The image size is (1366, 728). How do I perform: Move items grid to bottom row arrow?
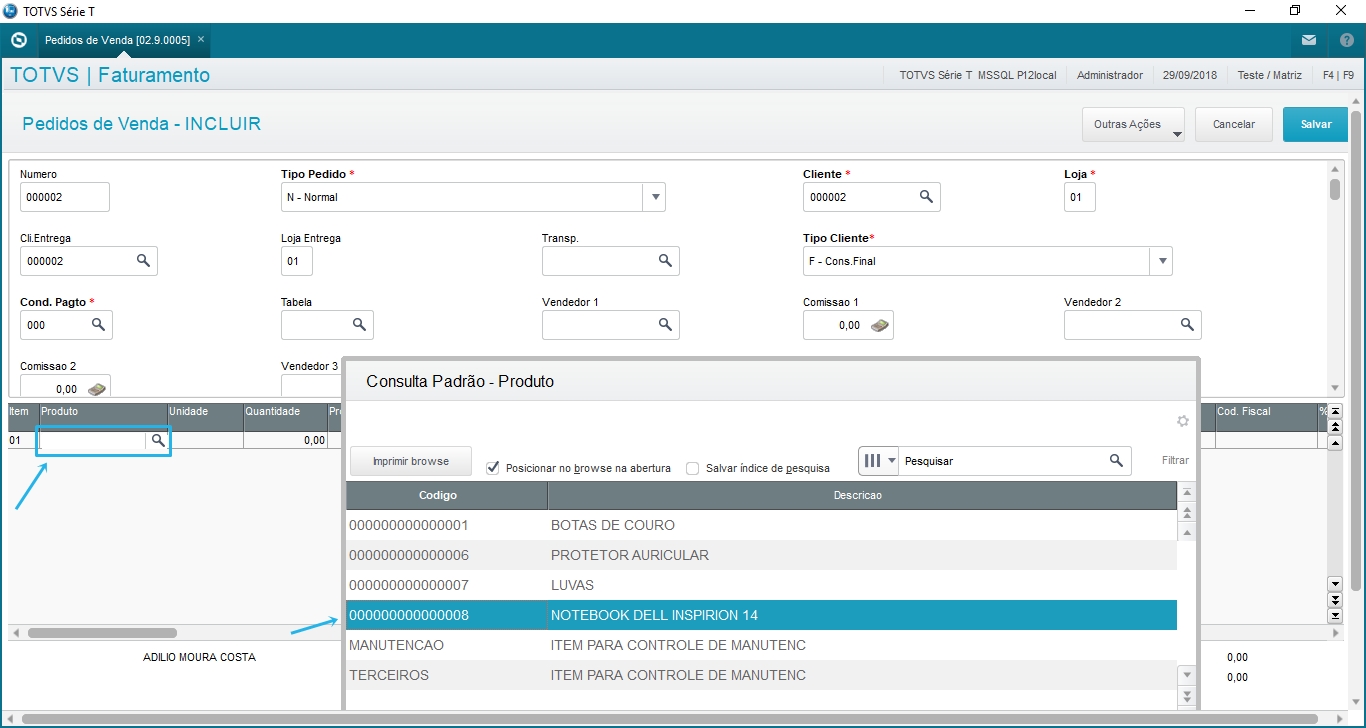pyautogui.click(x=1334, y=615)
